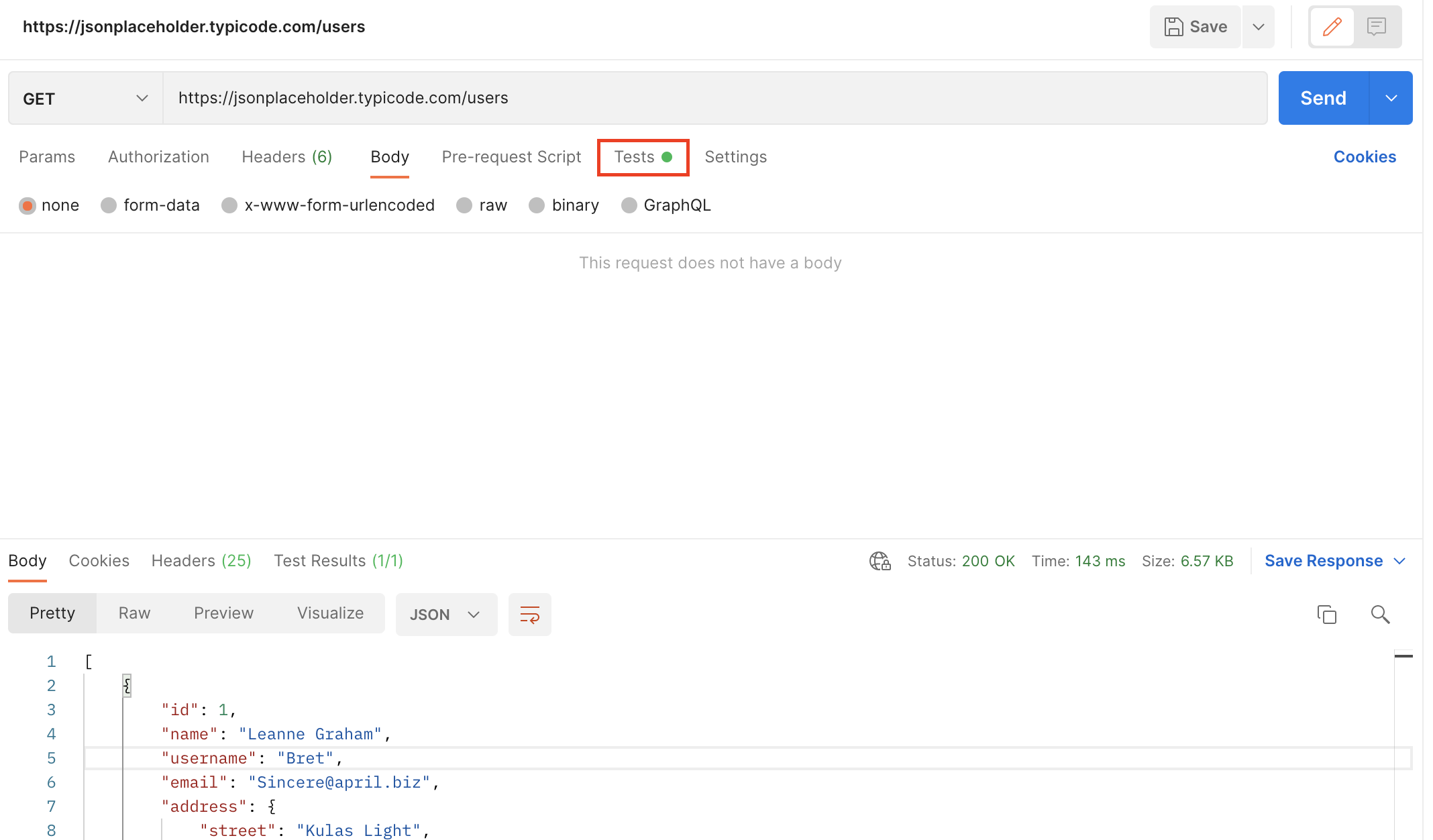The width and height of the screenshot is (1433, 840).
Task: Select the x-www-form-urlencoded radio button
Action: pos(229,205)
